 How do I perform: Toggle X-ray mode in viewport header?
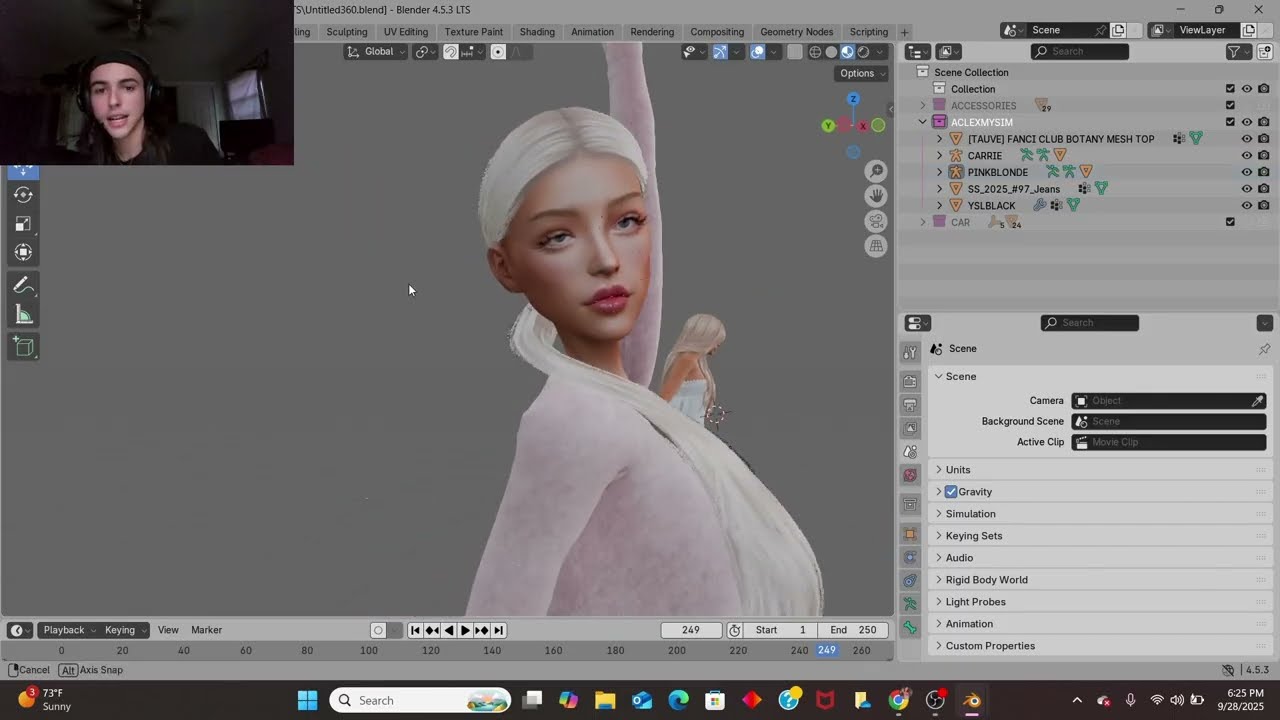(795, 52)
